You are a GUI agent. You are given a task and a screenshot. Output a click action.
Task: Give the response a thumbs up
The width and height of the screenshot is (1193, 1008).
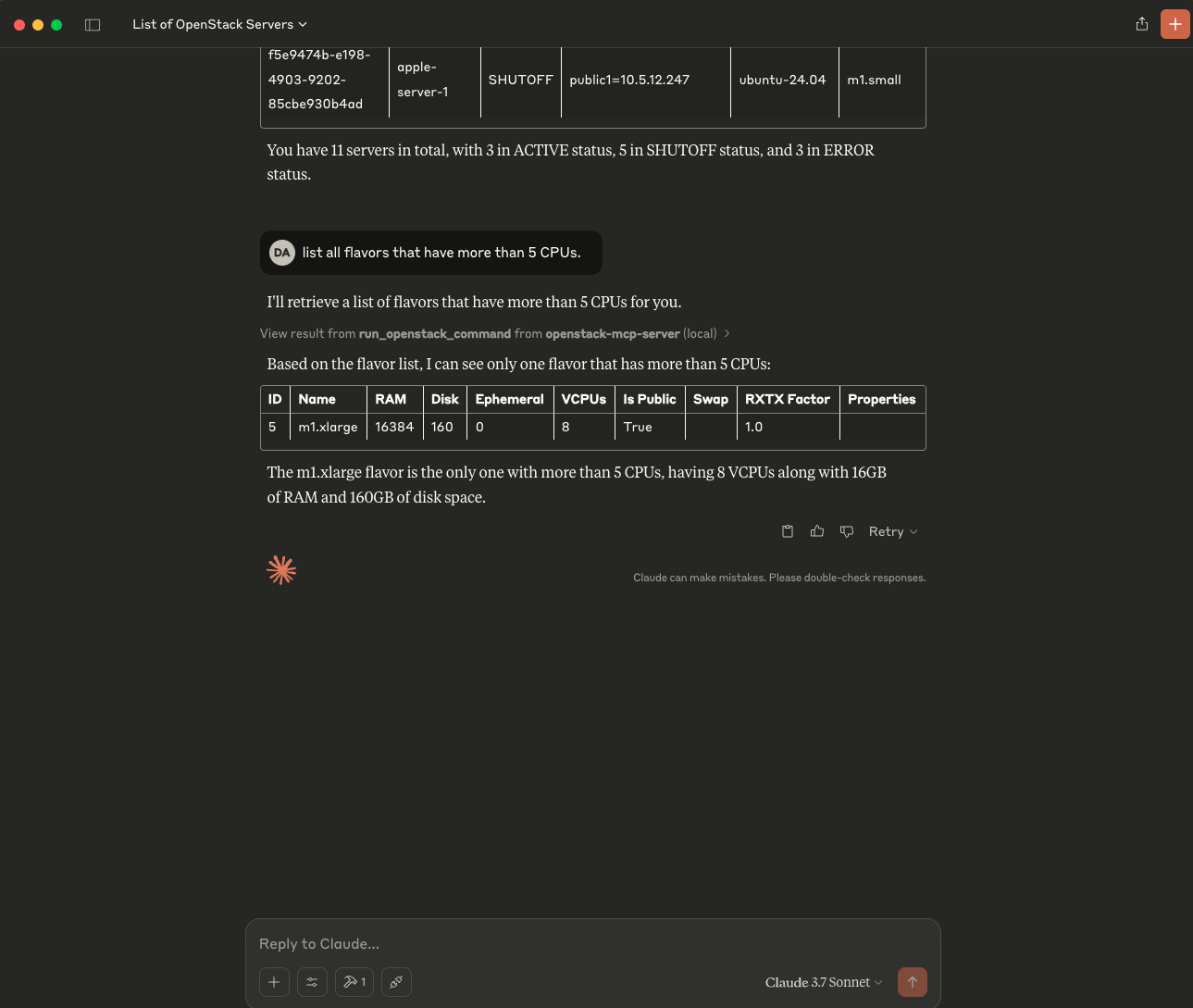tap(817, 531)
